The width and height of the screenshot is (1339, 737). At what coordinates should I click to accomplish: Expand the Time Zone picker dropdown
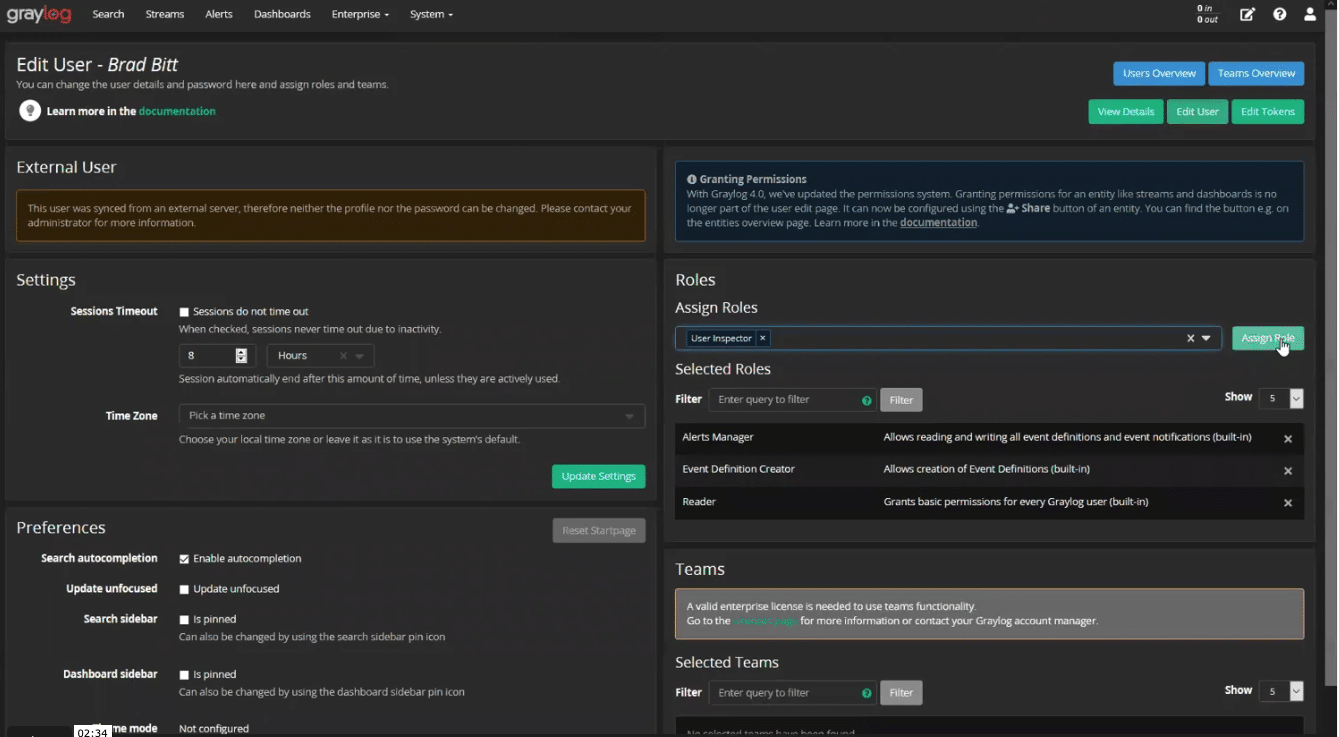pos(629,416)
